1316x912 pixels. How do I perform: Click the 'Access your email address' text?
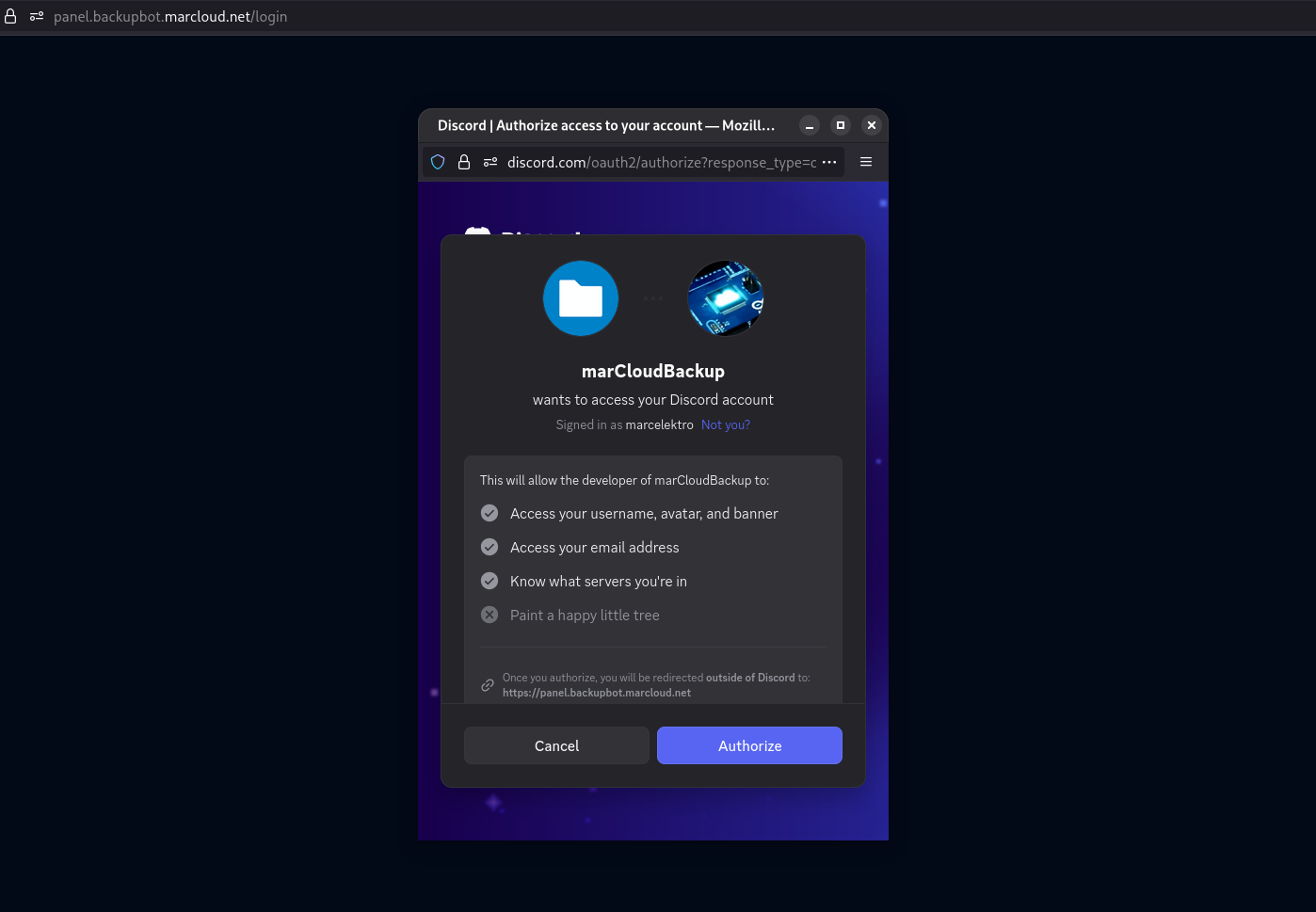594,548
